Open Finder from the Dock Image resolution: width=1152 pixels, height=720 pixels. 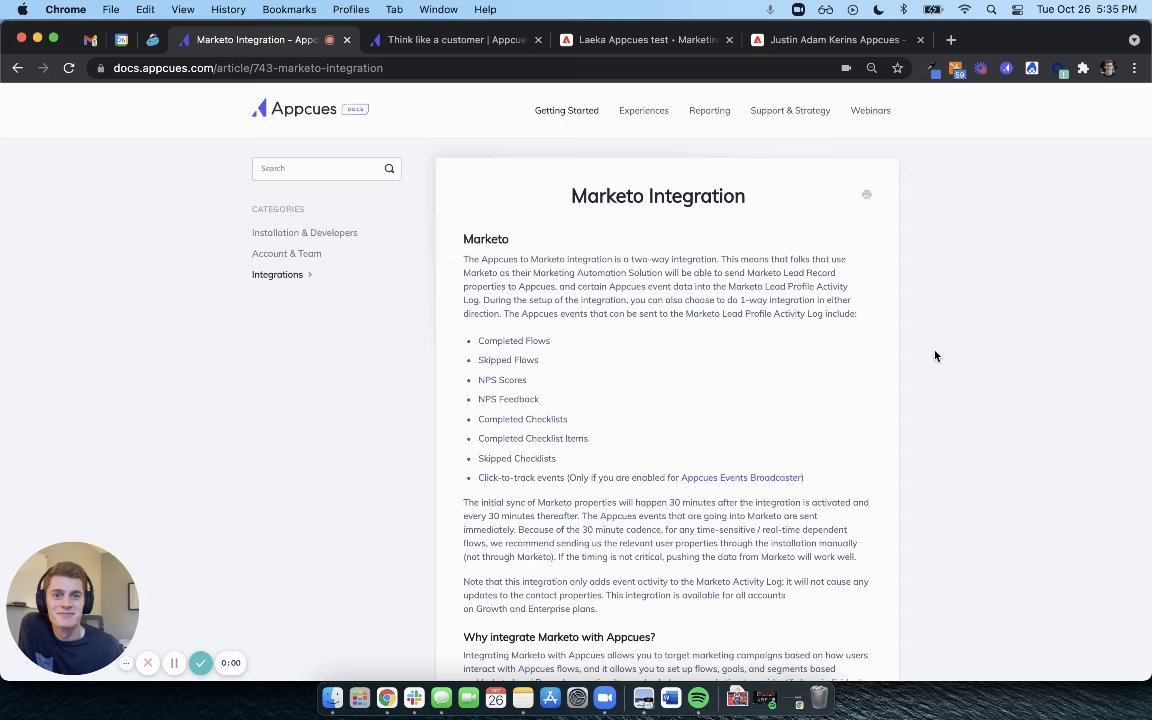pos(333,697)
